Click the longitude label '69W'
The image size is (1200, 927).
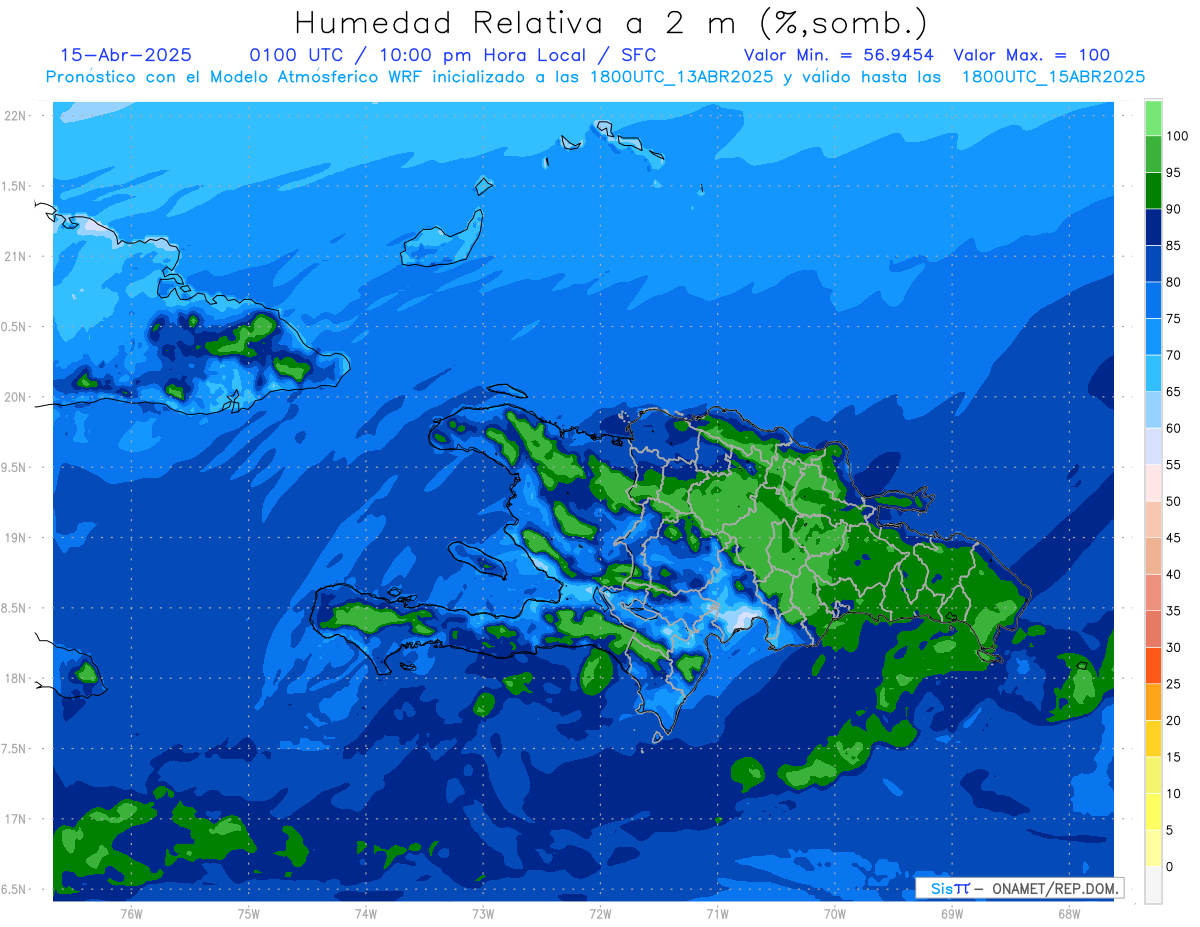[952, 914]
